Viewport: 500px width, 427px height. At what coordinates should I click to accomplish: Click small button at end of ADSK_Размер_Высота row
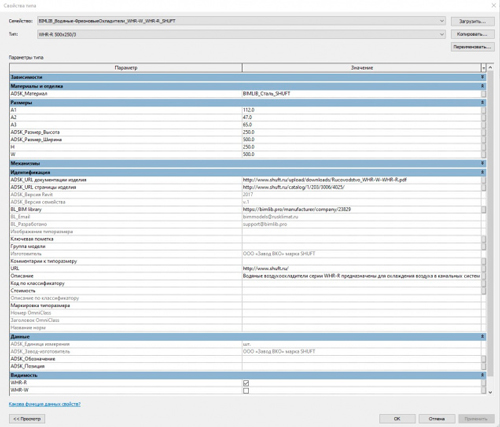(x=483, y=132)
